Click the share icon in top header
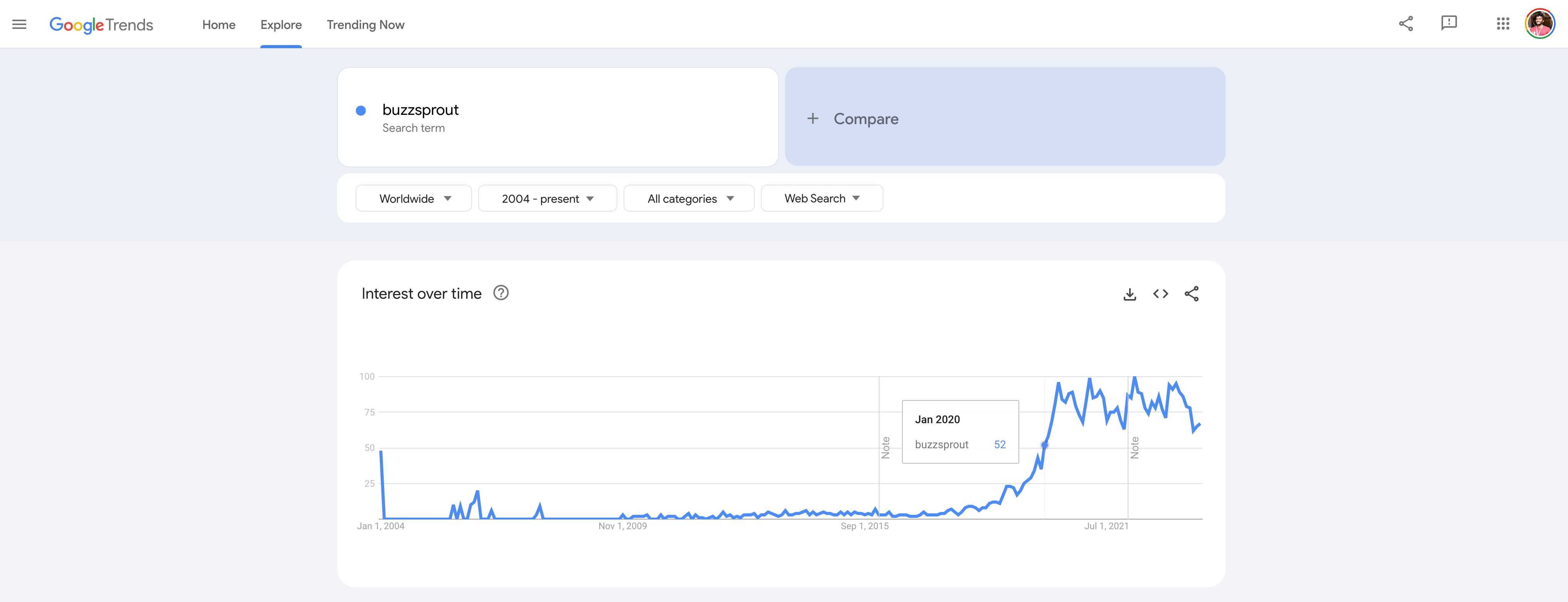Viewport: 1568px width, 602px height. coord(1406,24)
